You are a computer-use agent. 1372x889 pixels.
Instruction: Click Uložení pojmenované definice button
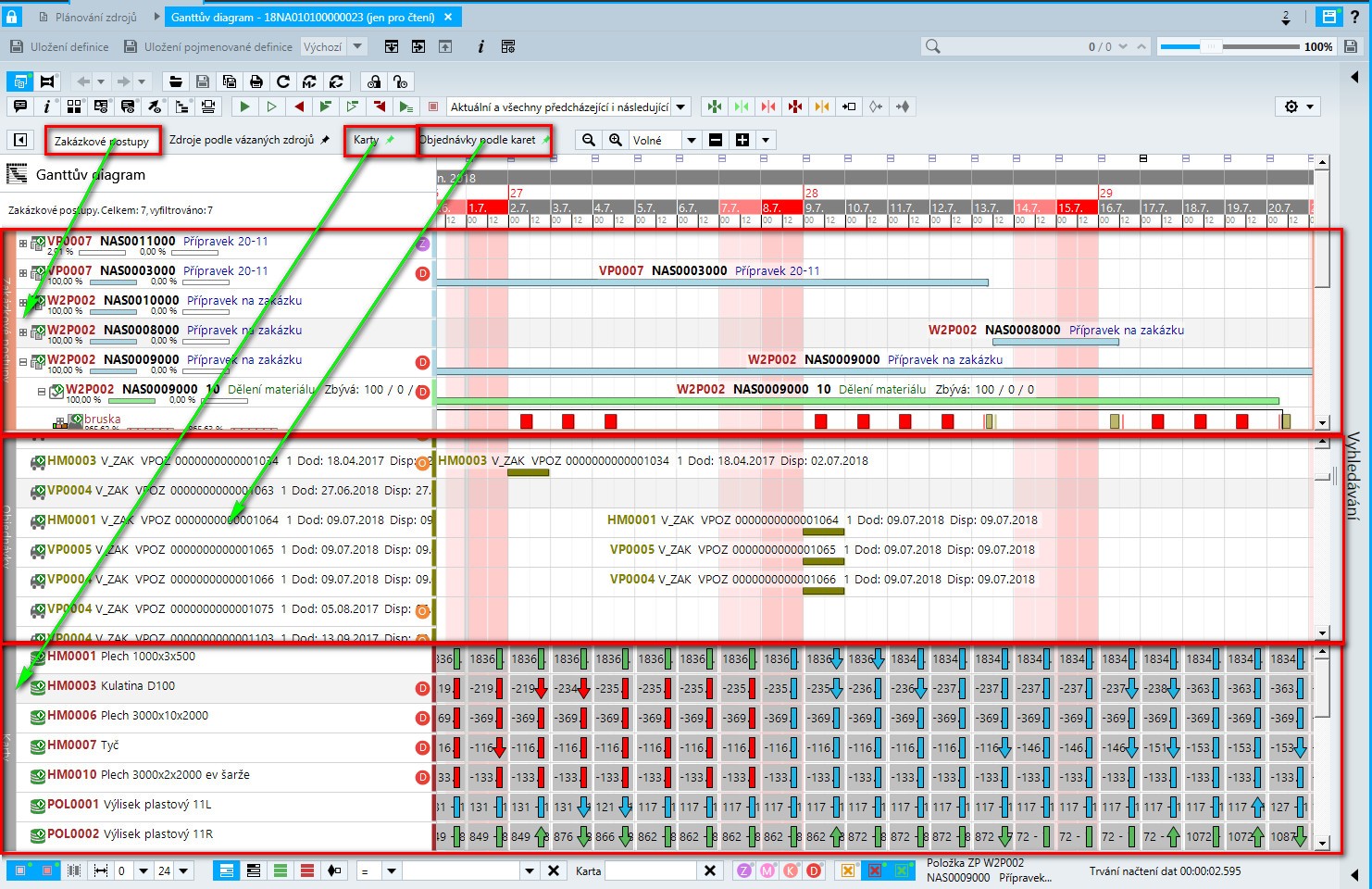pyautogui.click(x=208, y=46)
